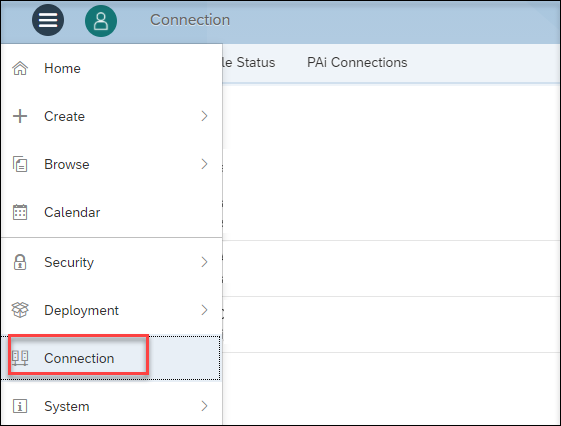
Task: Click the Browse documents icon
Action: tap(20, 164)
